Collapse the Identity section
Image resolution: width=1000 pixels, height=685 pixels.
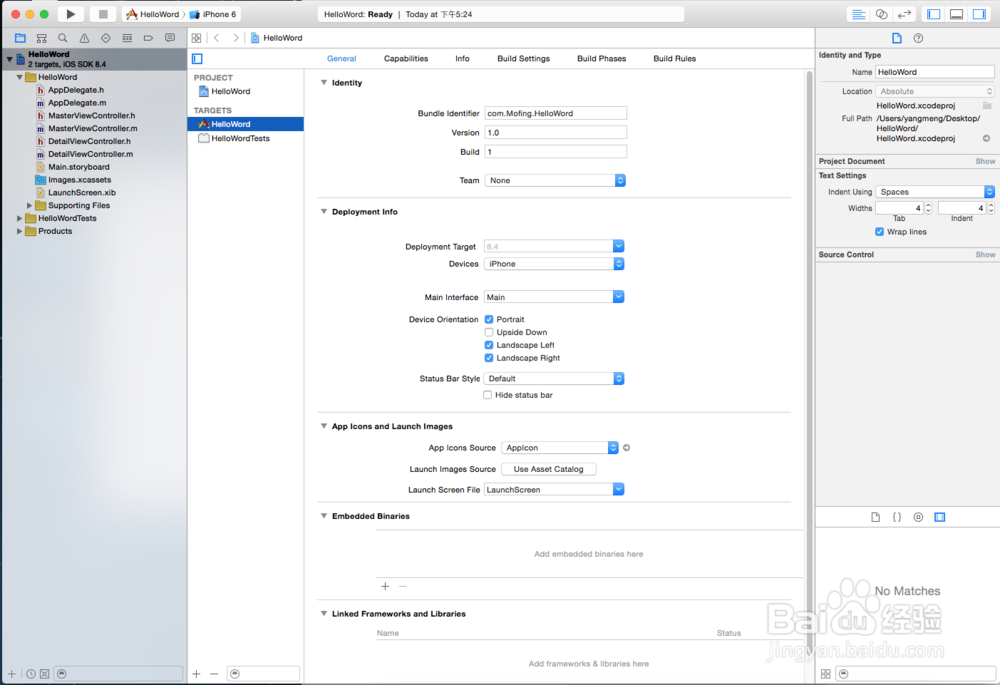pos(323,83)
